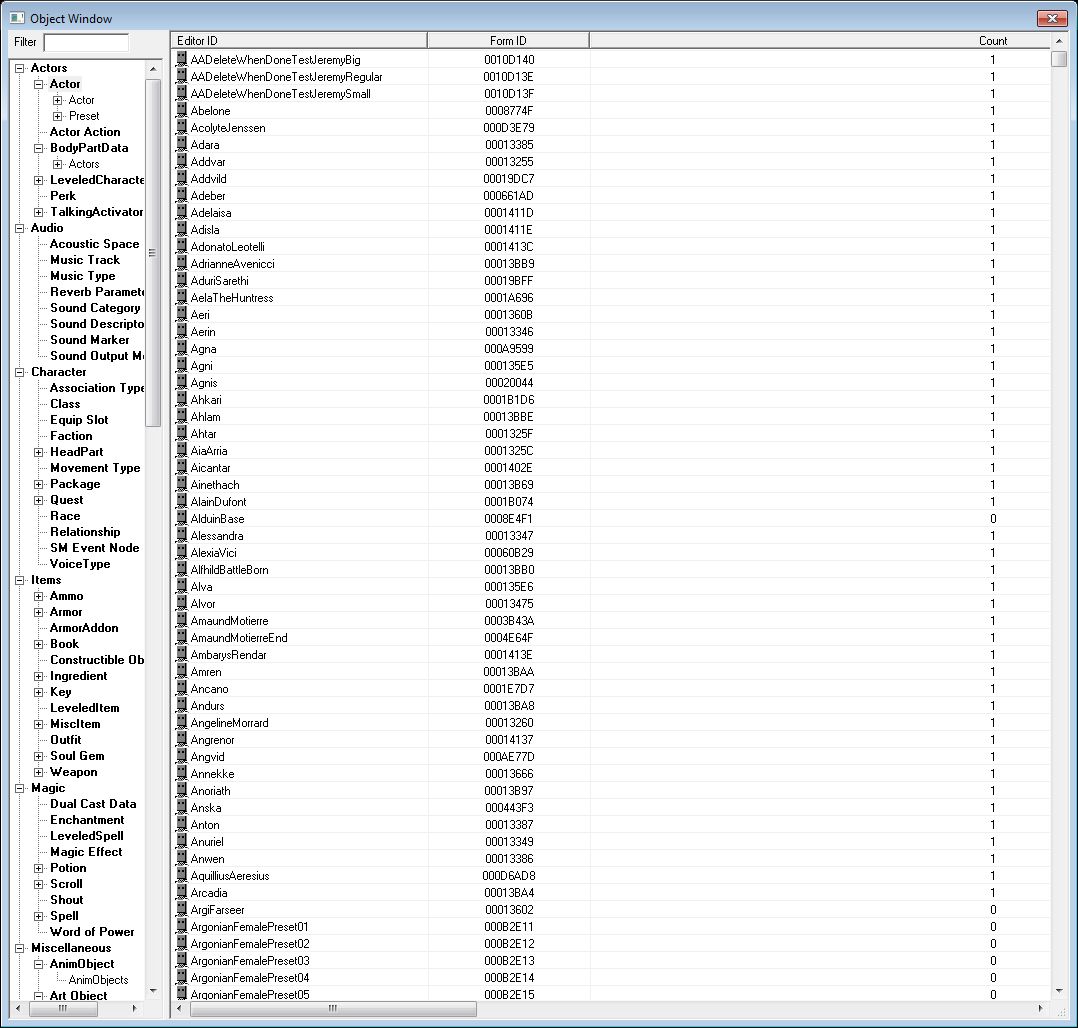Expand the TalkingActivator node
Image resolution: width=1078 pixels, height=1028 pixels.
[39, 212]
